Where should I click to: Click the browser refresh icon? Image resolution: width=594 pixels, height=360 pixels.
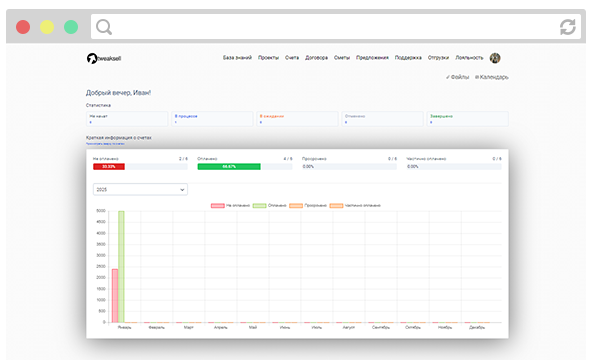(567, 27)
